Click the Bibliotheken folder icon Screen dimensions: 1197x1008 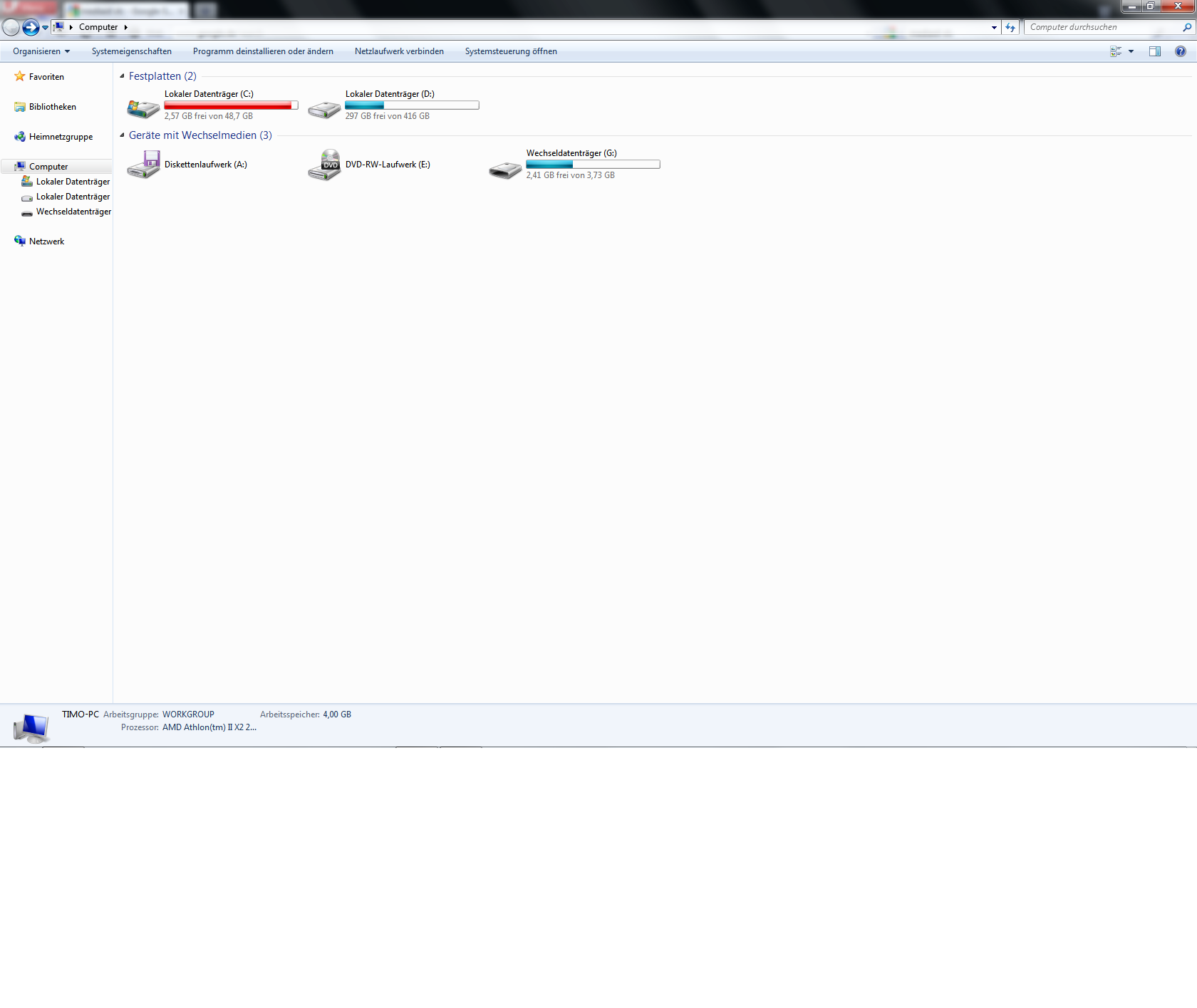point(20,107)
